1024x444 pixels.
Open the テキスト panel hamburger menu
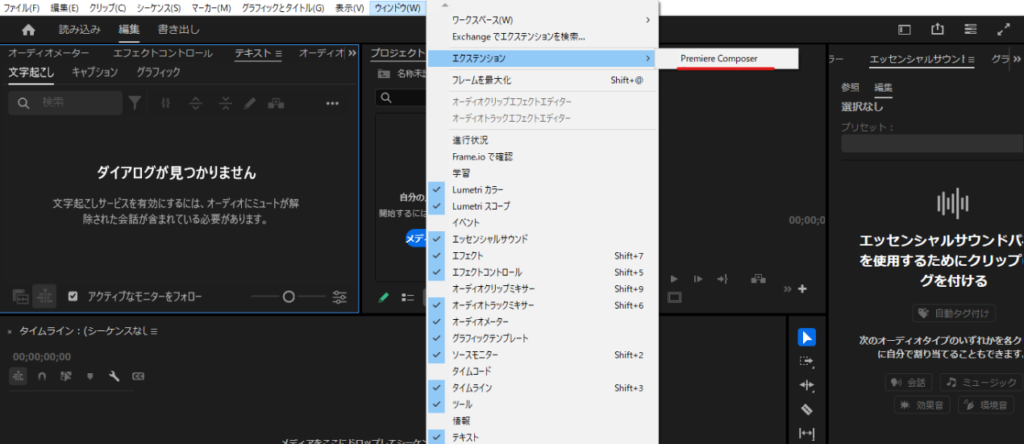pyautogui.click(x=277, y=53)
